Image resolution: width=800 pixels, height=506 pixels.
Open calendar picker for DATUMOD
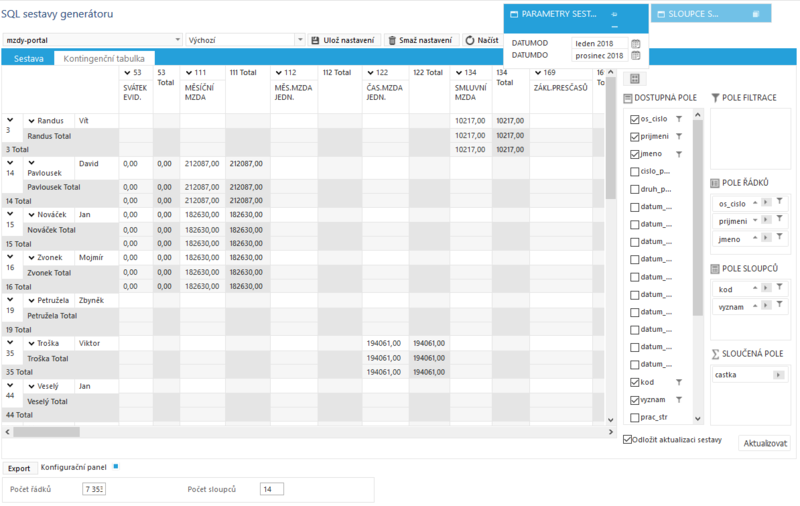(x=635, y=43)
